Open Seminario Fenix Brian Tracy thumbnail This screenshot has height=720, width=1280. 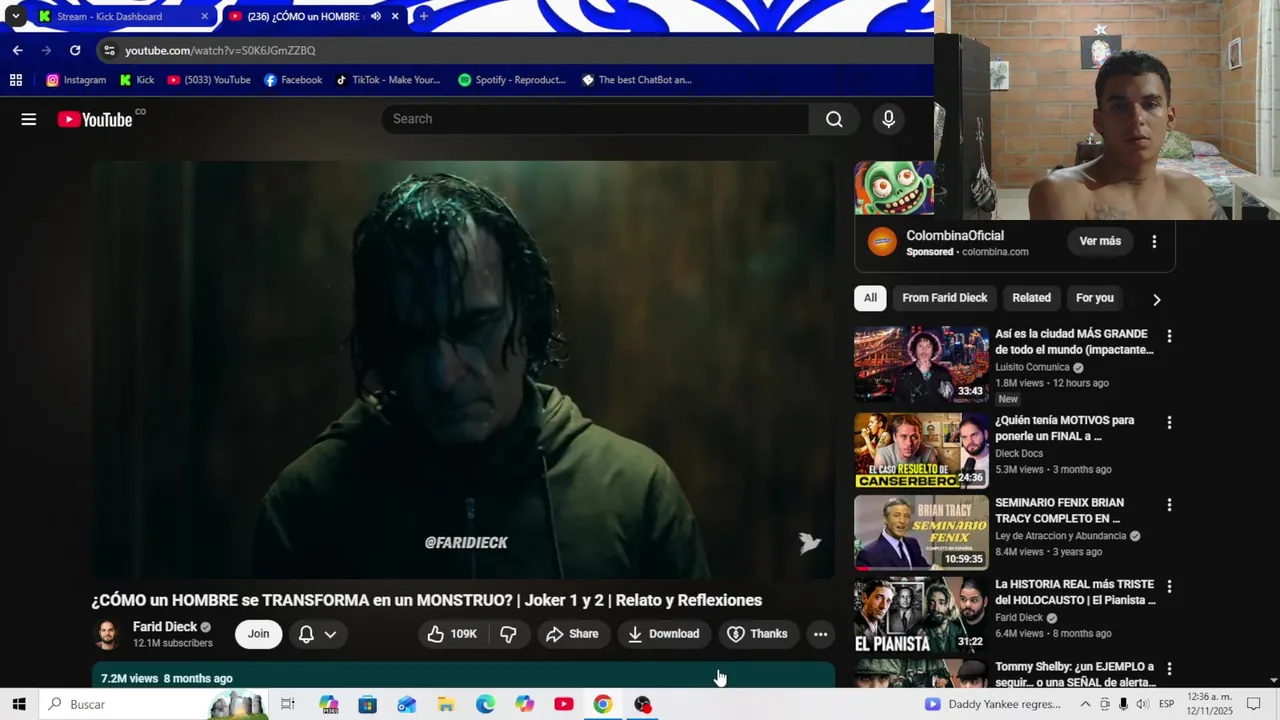click(x=921, y=532)
